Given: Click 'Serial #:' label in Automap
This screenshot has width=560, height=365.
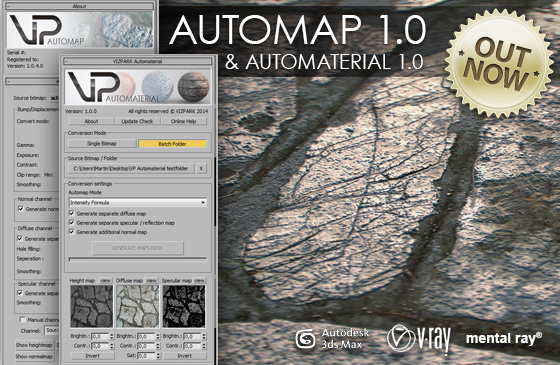Looking at the screenshot, I should click(x=16, y=52).
